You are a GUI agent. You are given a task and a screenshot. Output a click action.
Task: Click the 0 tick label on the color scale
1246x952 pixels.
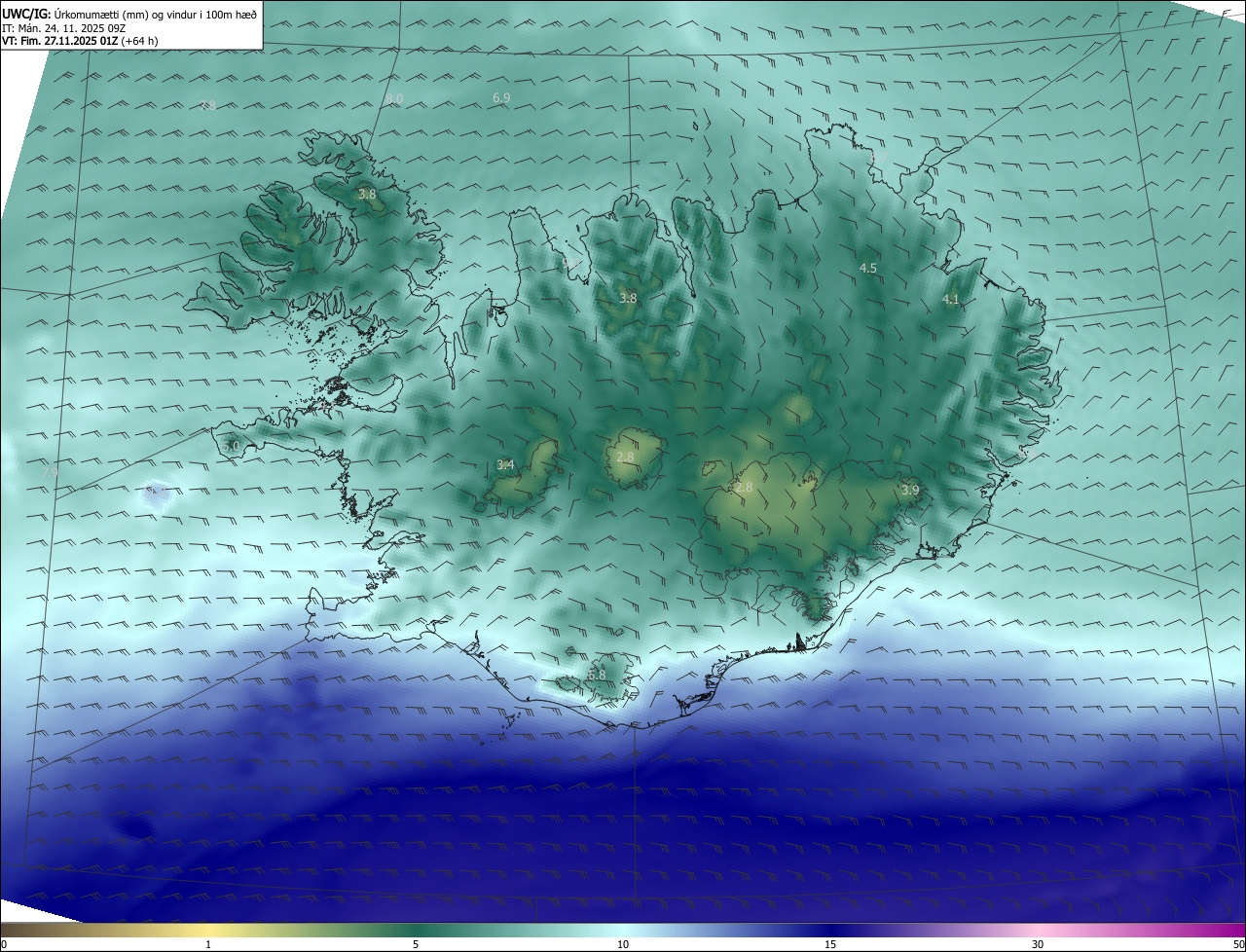4,944
